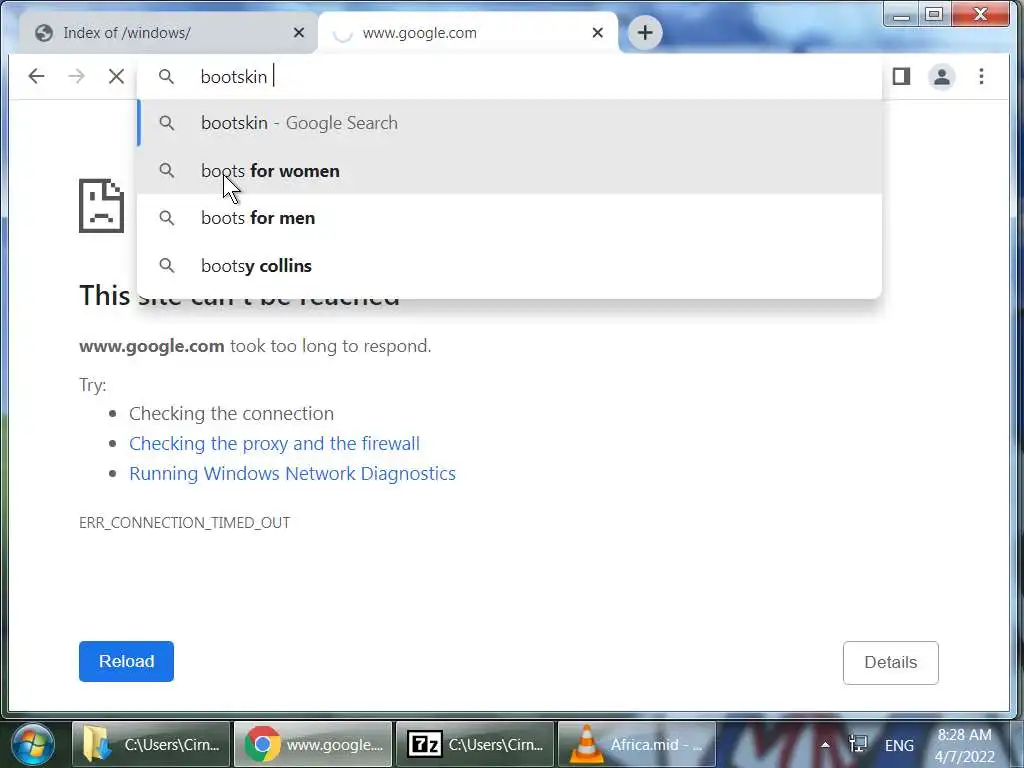Viewport: 1024px width, 768px height.
Task: Click the sad page error icon
Action: point(101,206)
